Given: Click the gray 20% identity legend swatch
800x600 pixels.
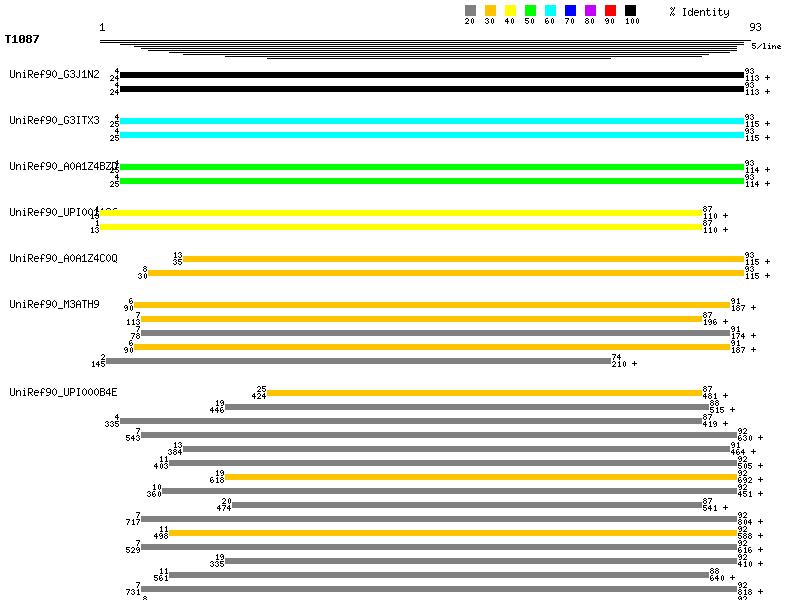Looking at the screenshot, I should coord(470,11).
